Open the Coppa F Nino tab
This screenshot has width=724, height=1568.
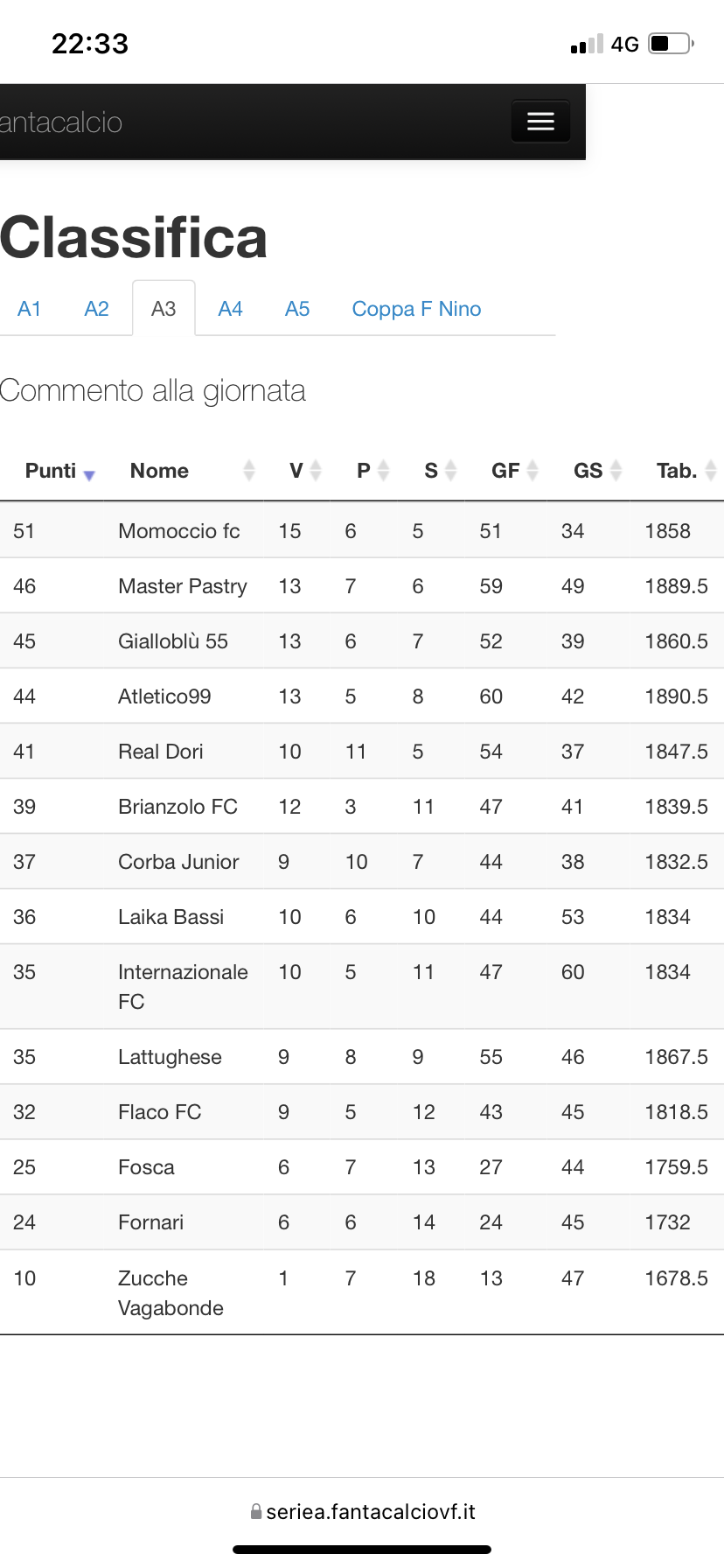416,309
